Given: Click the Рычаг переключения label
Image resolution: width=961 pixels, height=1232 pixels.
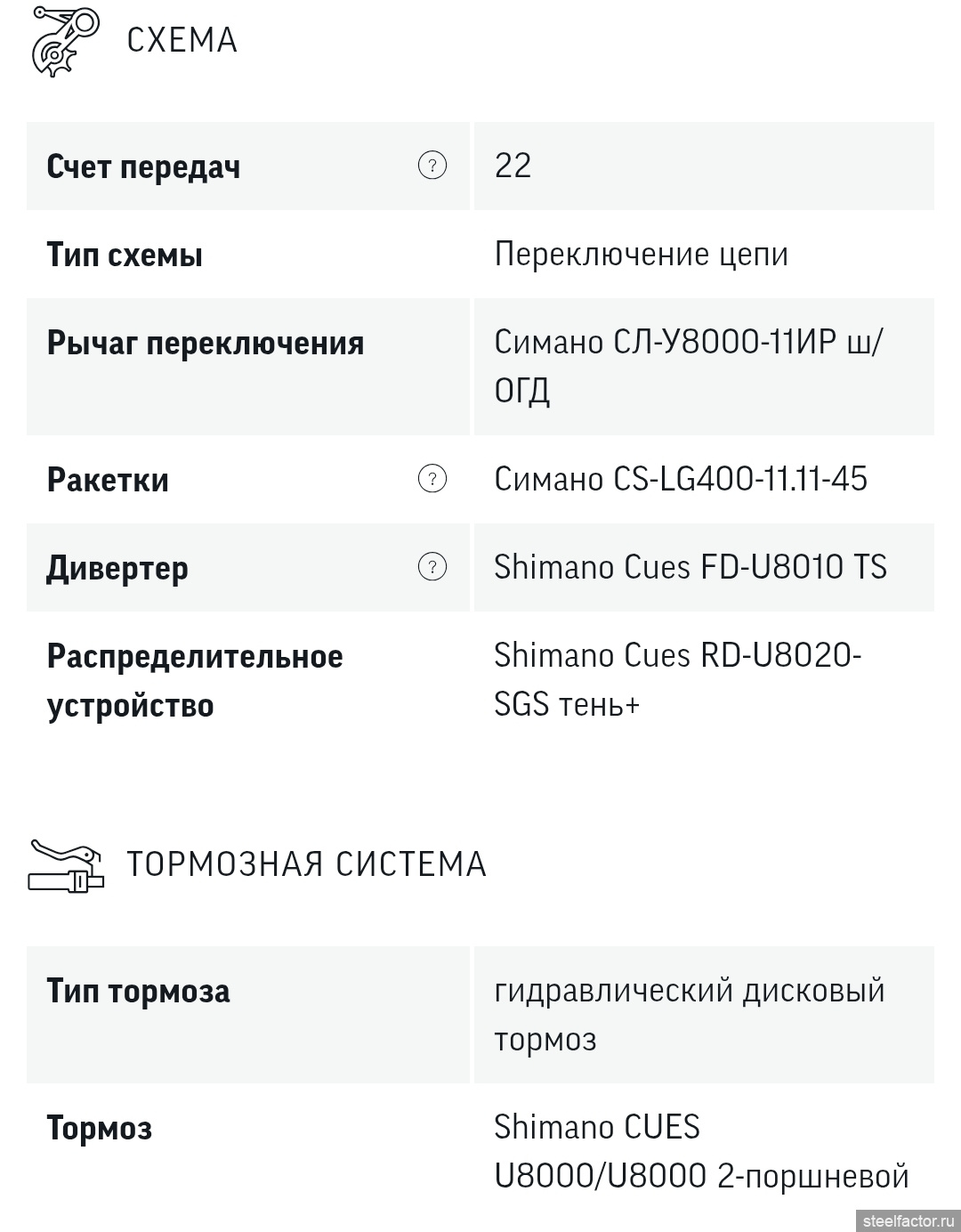Looking at the screenshot, I should tap(206, 343).
